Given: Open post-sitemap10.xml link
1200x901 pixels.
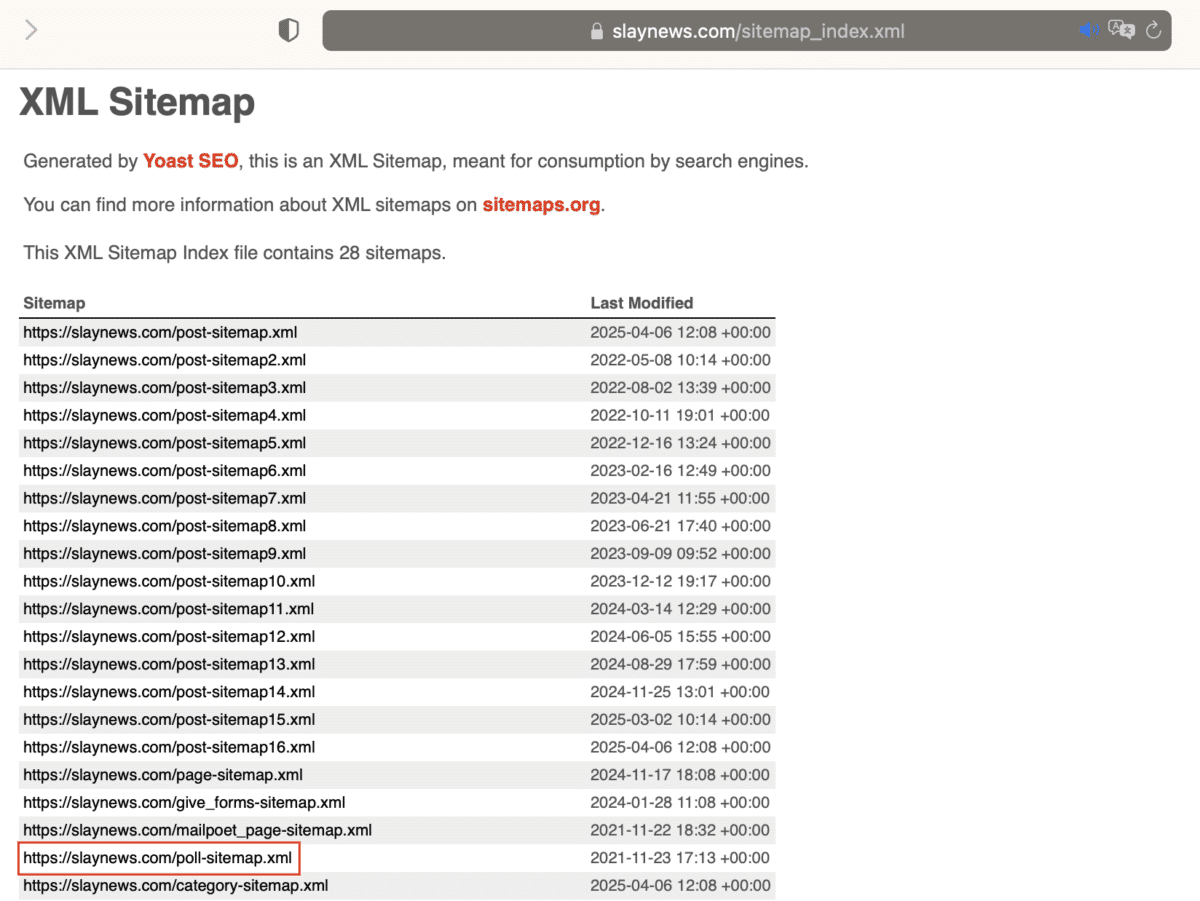Looking at the screenshot, I should pos(169,581).
